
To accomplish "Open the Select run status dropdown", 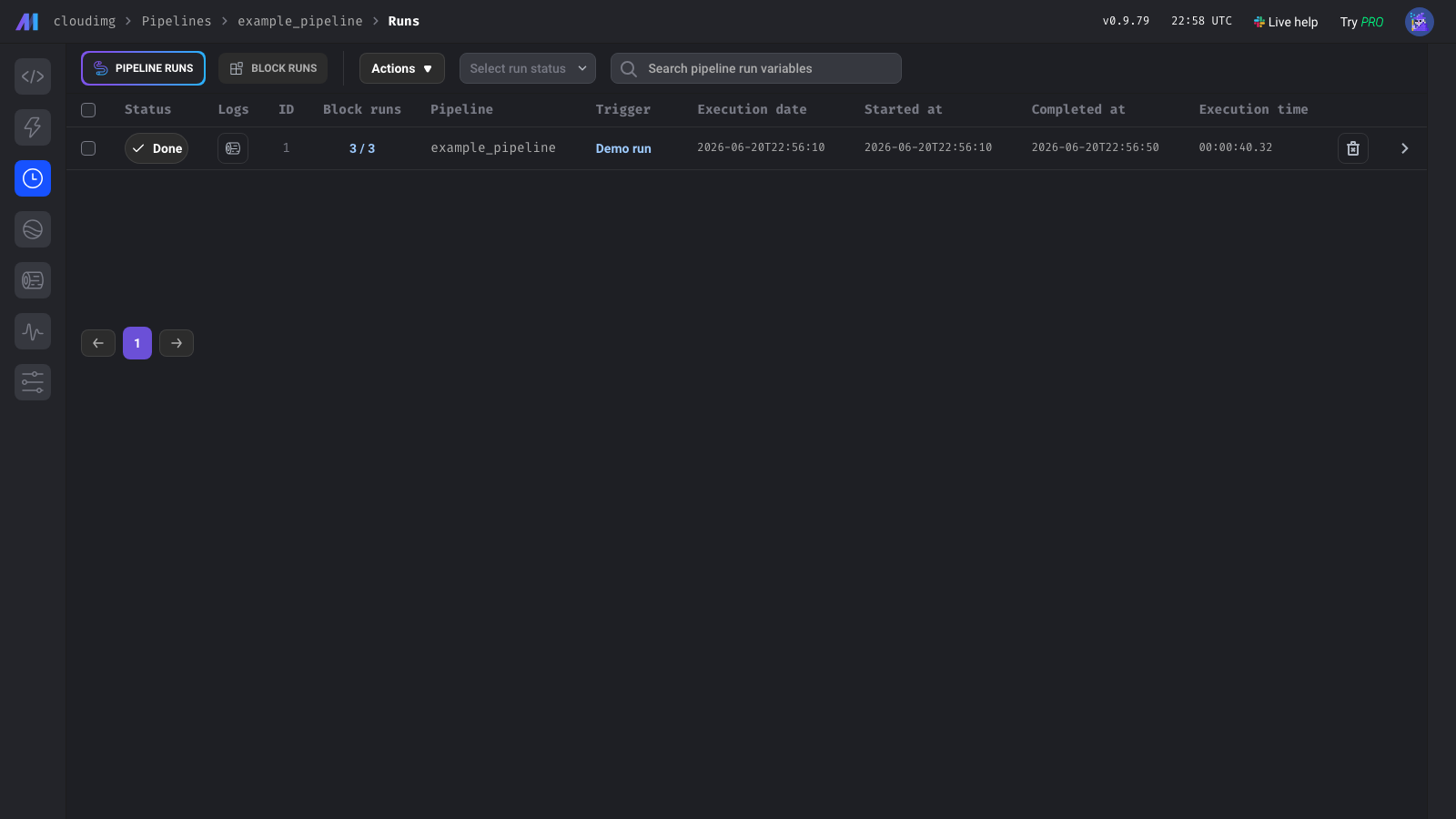I will (528, 68).
